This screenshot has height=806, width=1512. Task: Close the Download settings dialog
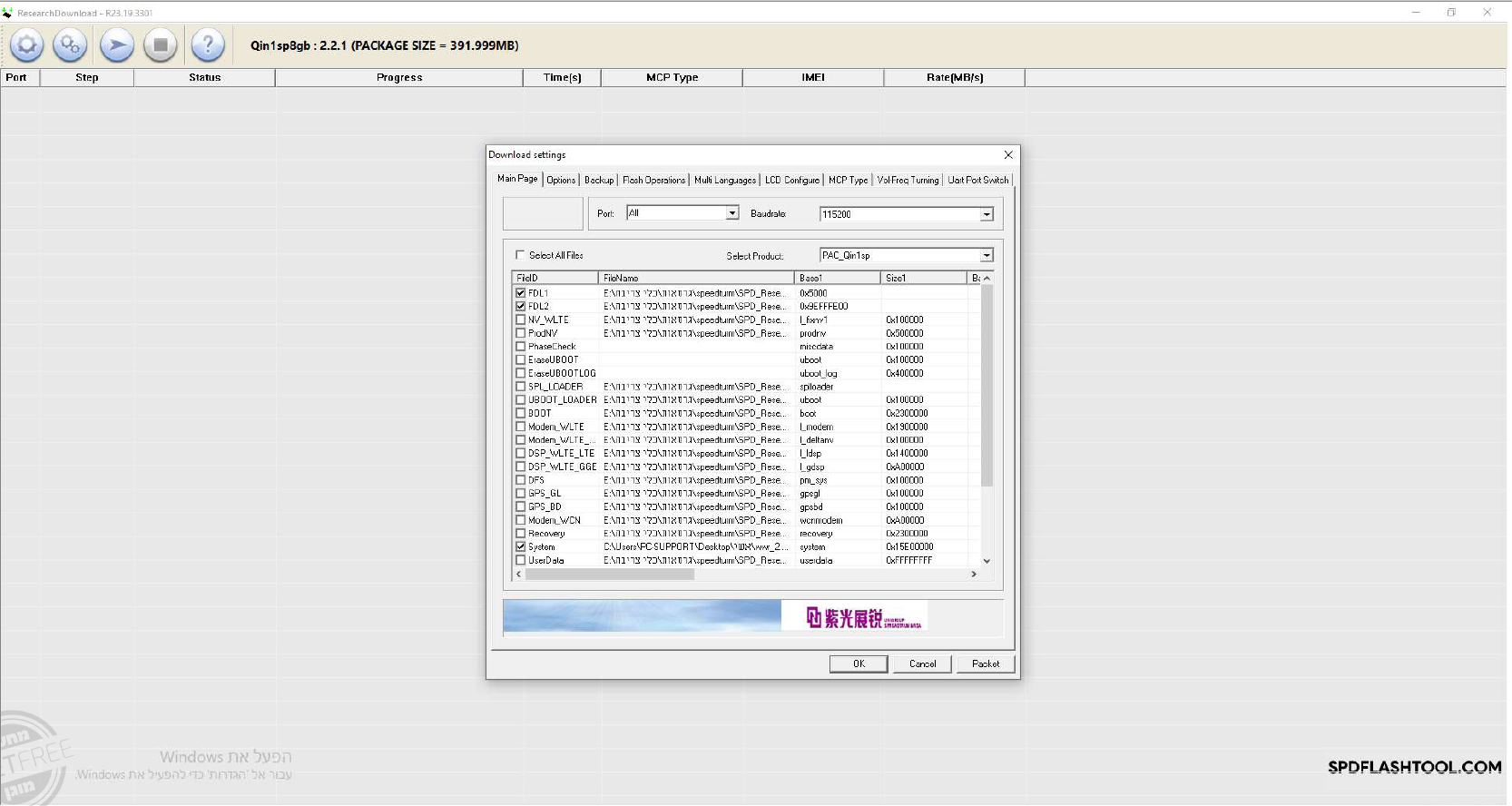click(x=1007, y=155)
